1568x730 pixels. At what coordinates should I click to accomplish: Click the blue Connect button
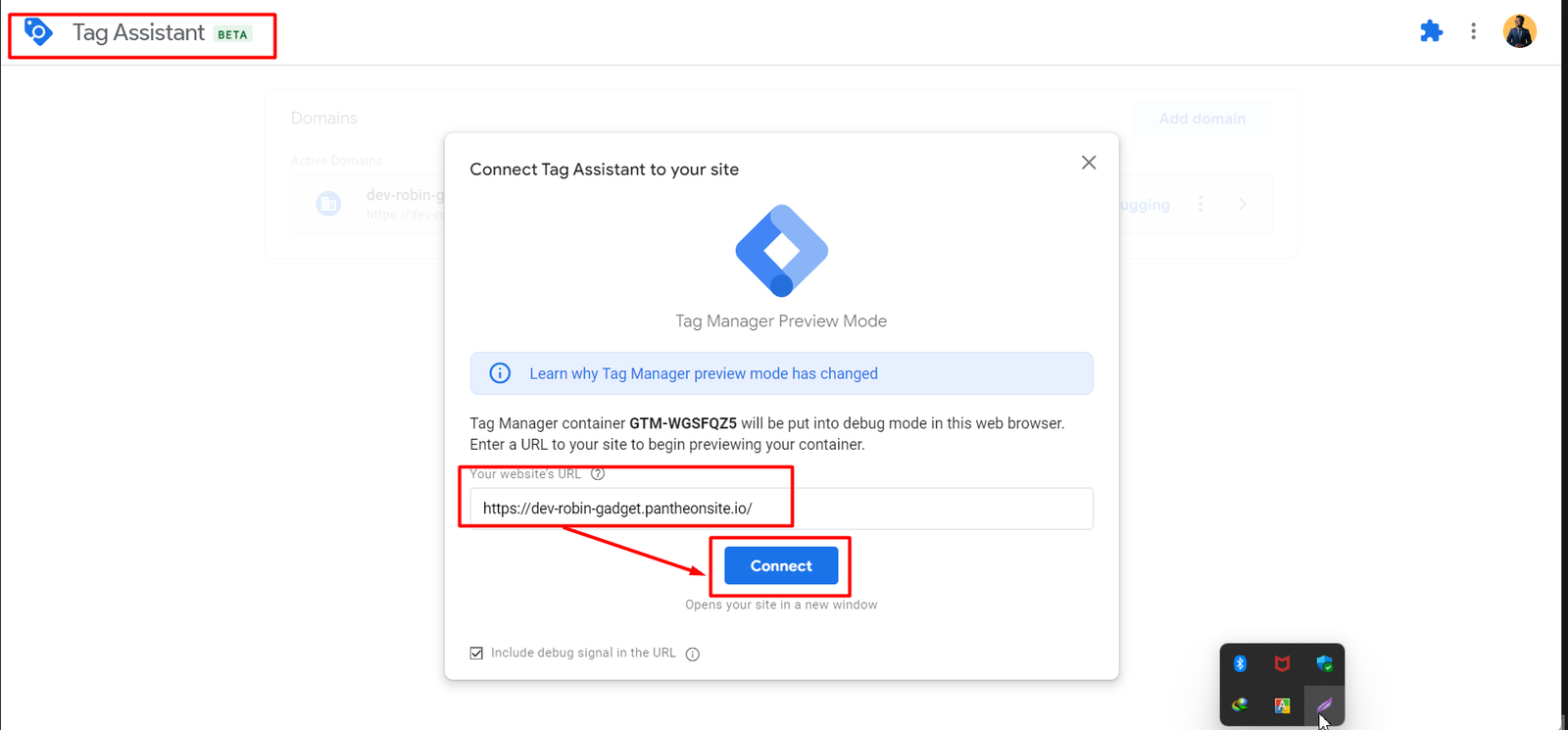tap(781, 565)
